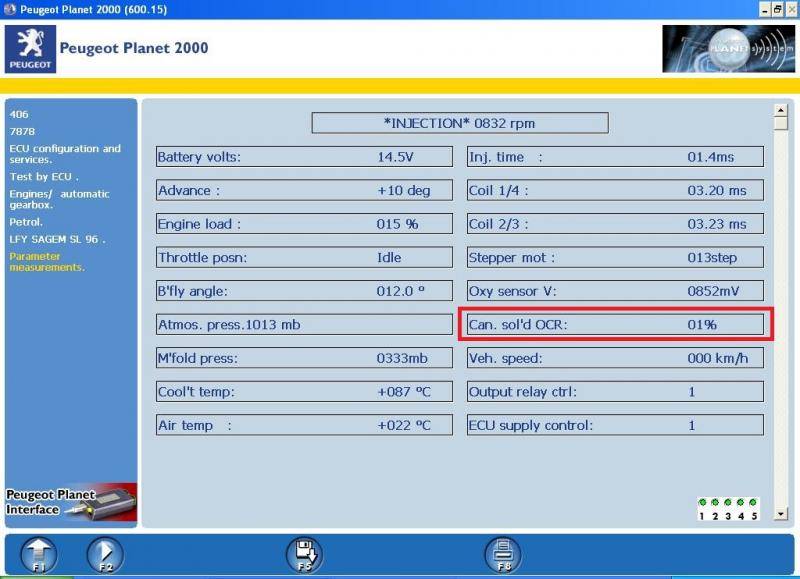Click the Peugeot Planet Interface device image

click(70, 502)
